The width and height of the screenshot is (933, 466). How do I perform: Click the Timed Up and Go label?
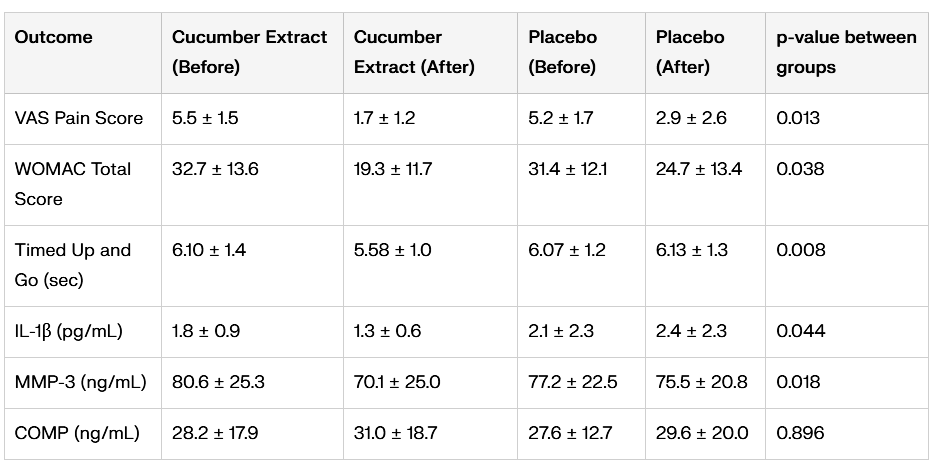(73, 265)
